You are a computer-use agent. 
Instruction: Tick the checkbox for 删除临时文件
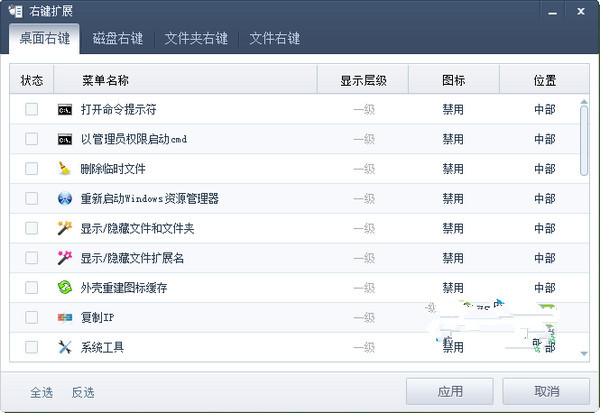point(31,168)
